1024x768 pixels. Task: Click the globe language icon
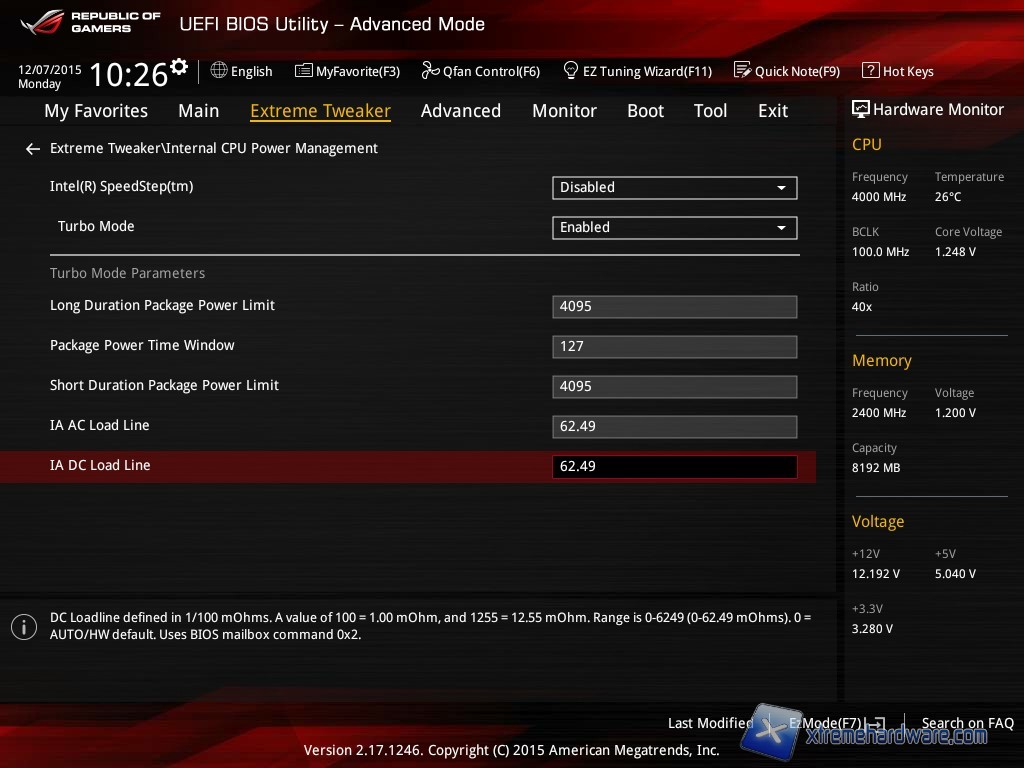pyautogui.click(x=219, y=71)
